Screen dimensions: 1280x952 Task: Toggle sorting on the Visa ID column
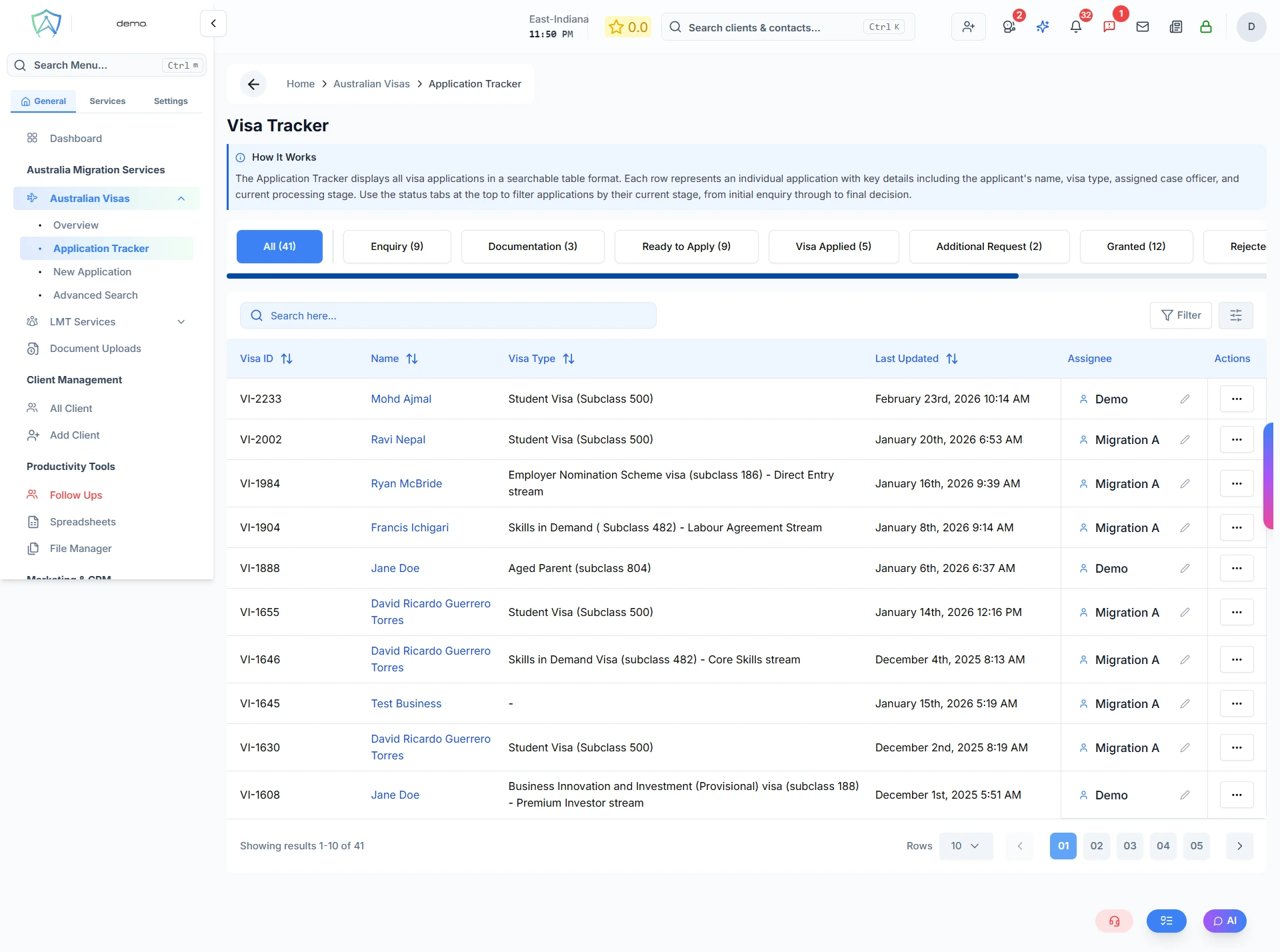pos(287,359)
